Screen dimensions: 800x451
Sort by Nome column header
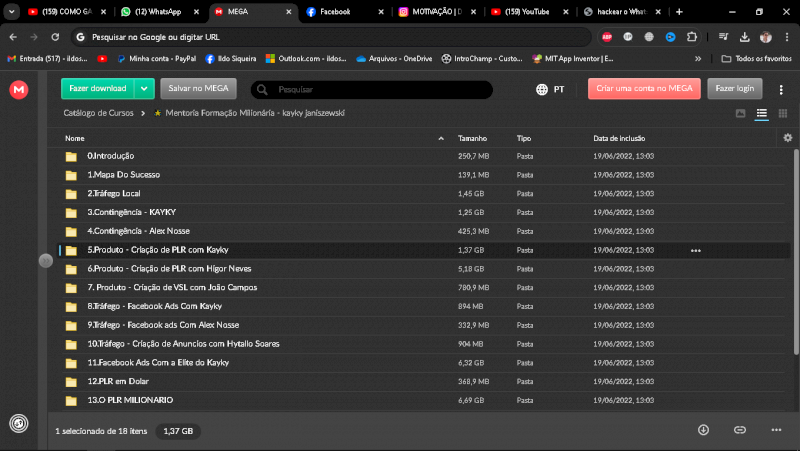(75, 138)
